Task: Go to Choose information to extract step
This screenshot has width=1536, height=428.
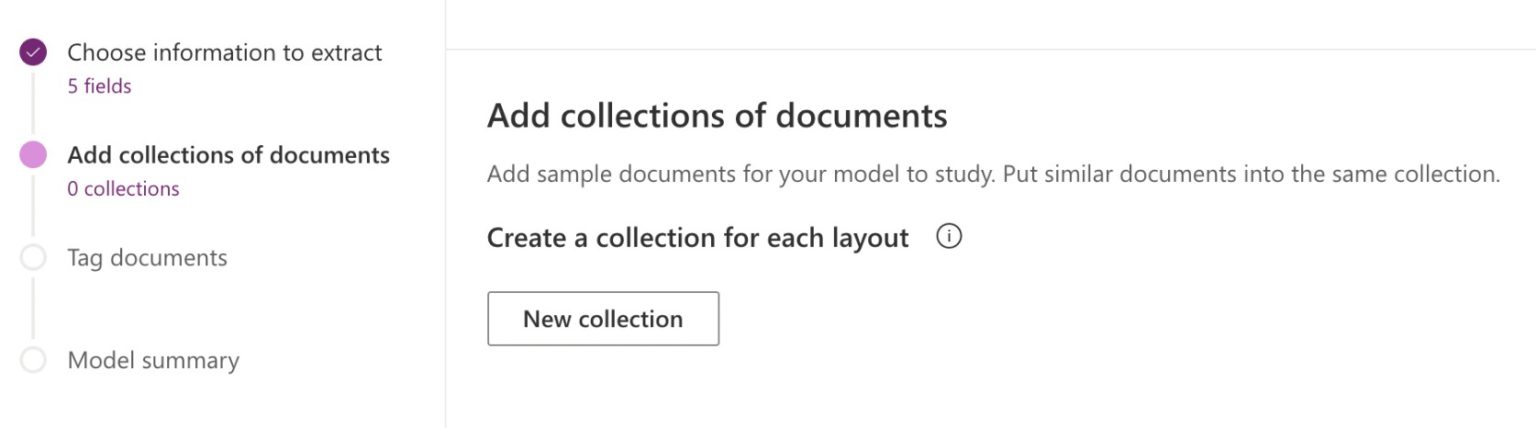Action: click(225, 52)
